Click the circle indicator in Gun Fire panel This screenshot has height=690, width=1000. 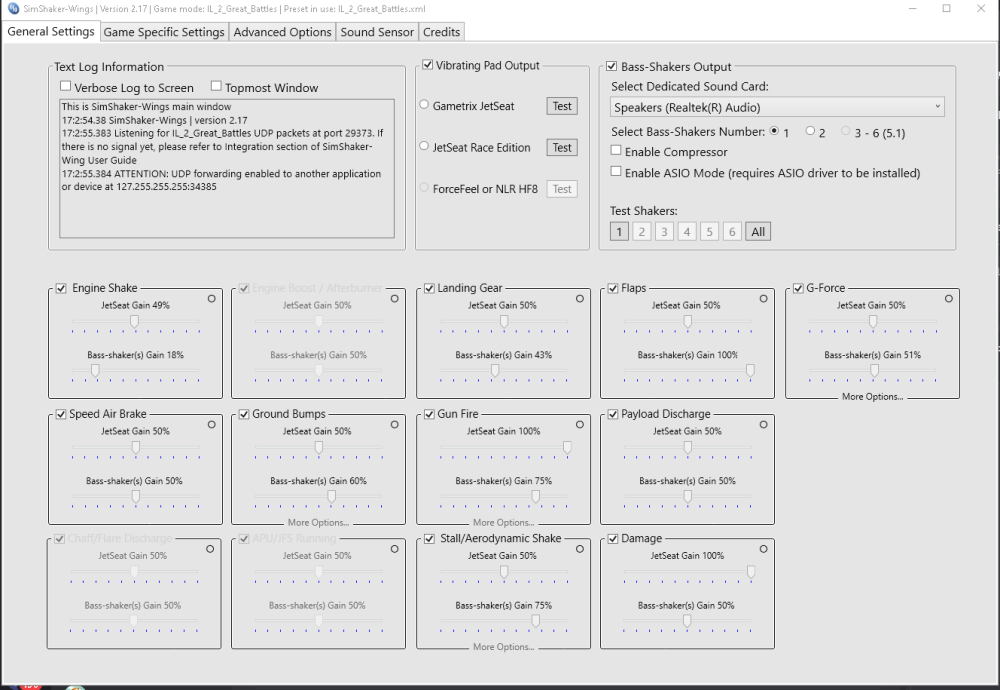[x=580, y=425]
